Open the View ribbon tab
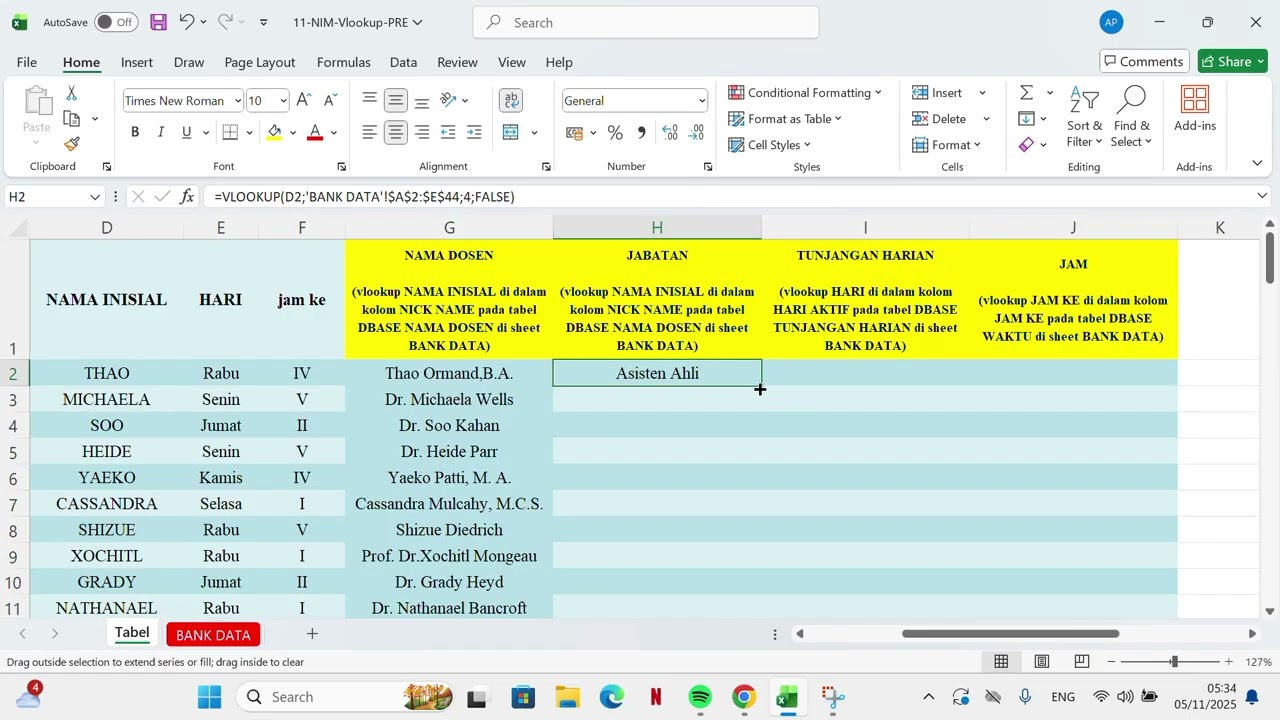The width and height of the screenshot is (1280, 720). [x=512, y=62]
